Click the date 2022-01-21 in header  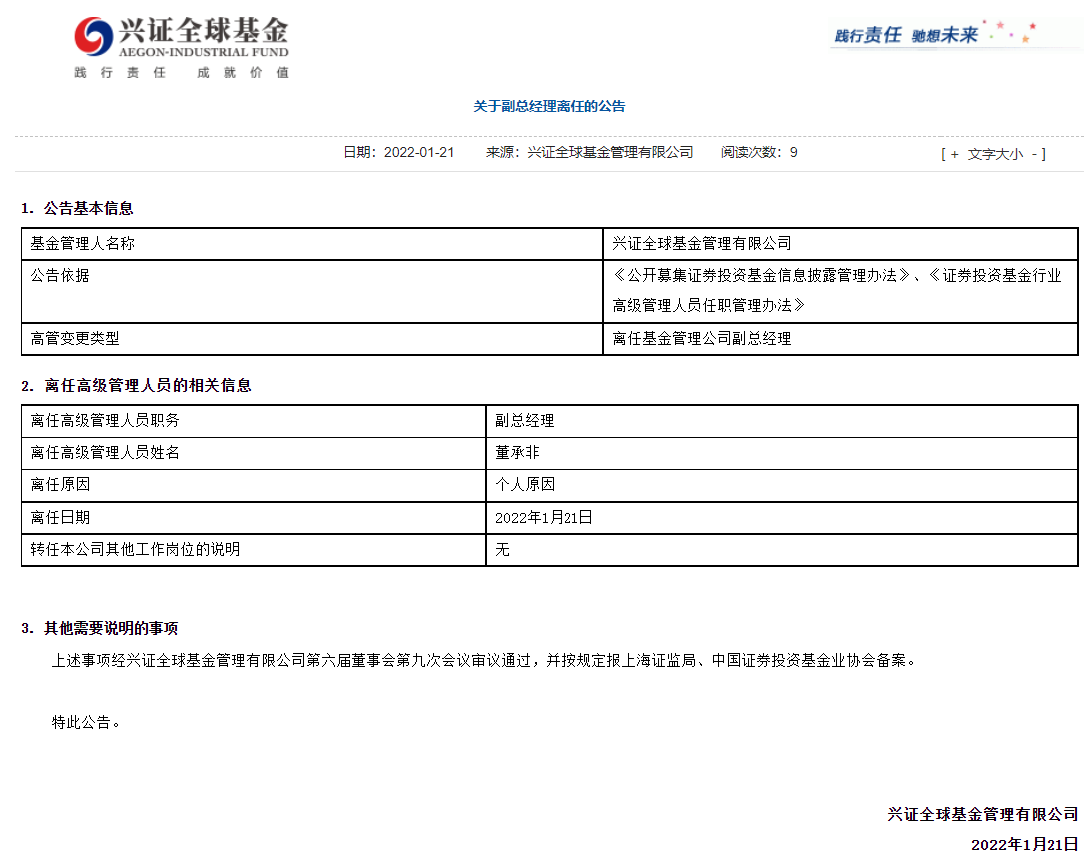418,152
